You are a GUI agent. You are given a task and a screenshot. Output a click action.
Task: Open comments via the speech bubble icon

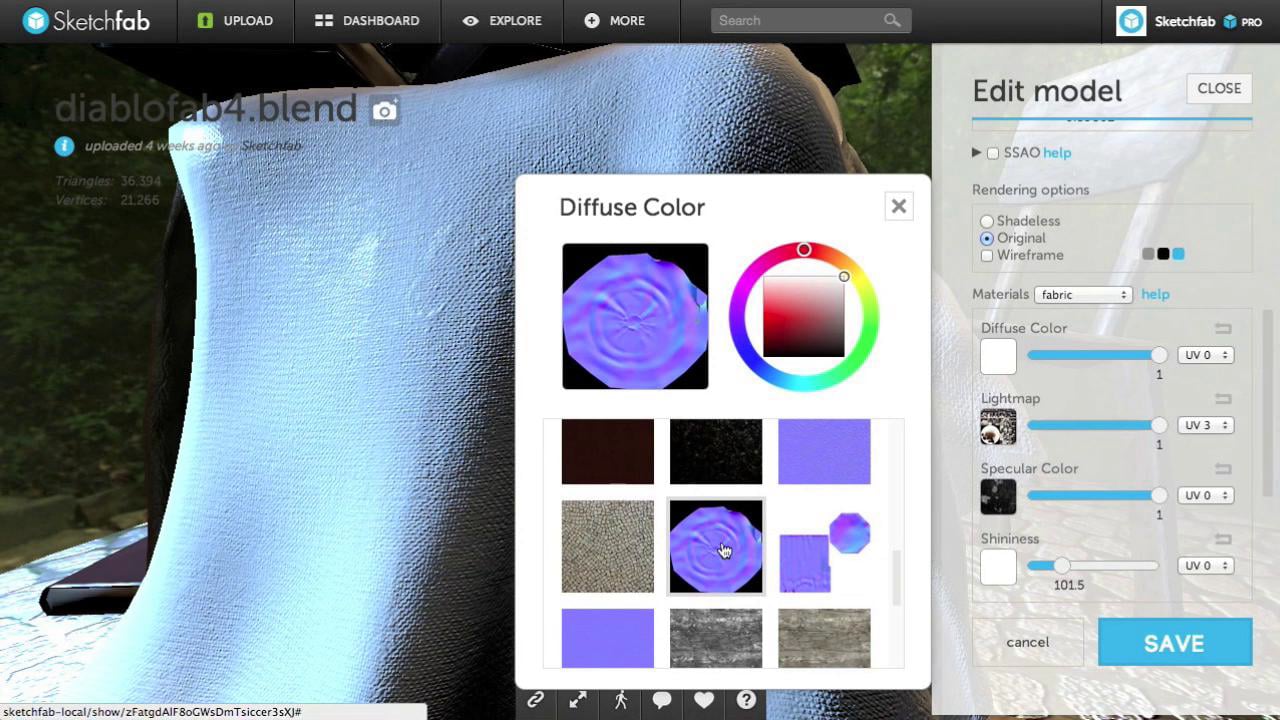coord(662,700)
